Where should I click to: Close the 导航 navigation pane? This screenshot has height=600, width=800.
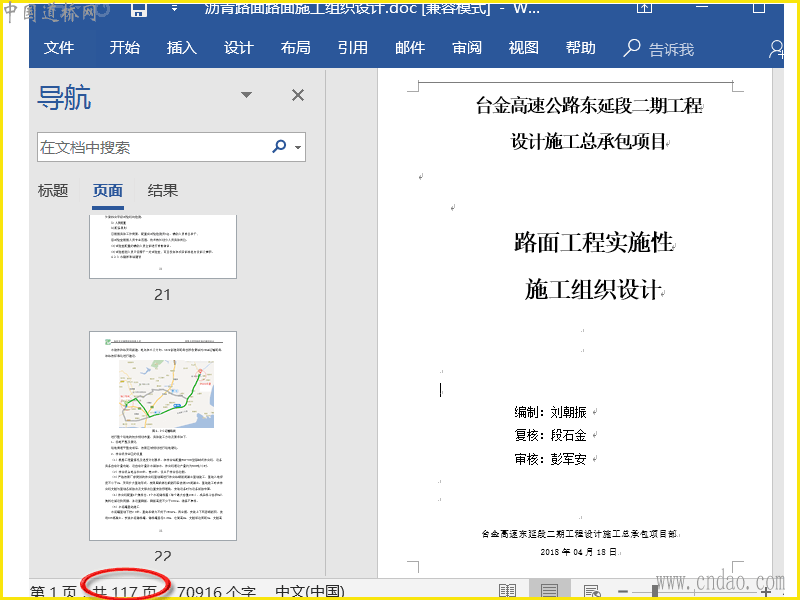pos(298,95)
